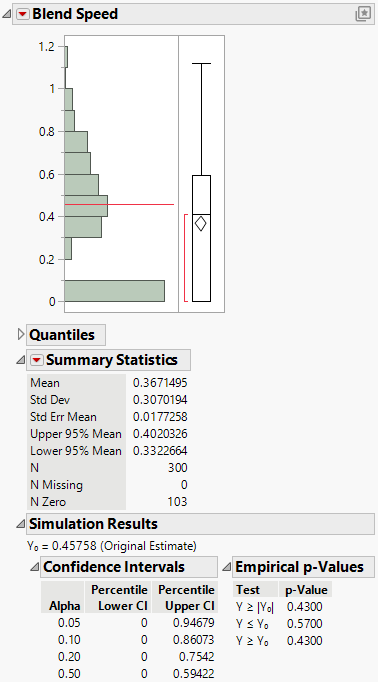This screenshot has height=682, width=378.
Task: Click the histogram axis label 0.6
Action: point(47,174)
